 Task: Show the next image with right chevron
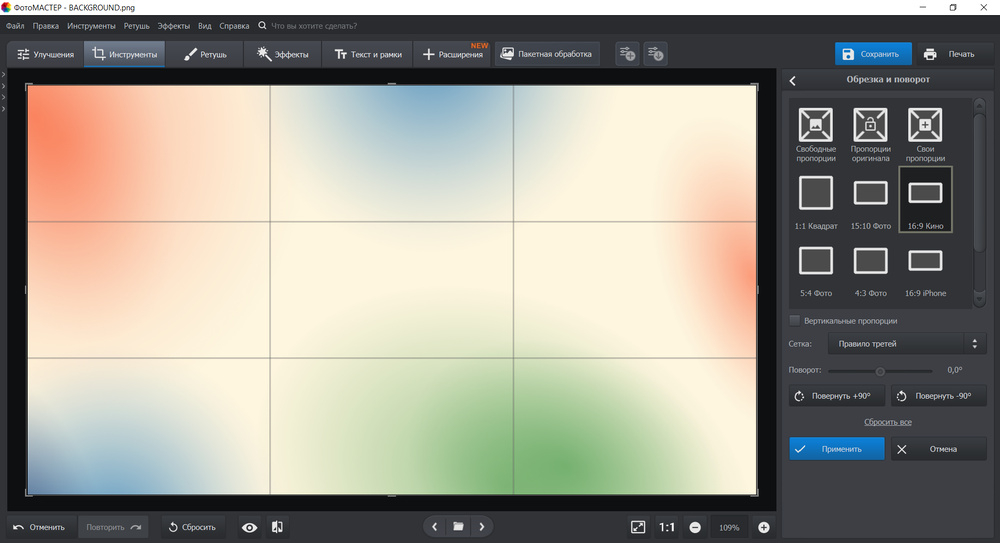(x=482, y=526)
